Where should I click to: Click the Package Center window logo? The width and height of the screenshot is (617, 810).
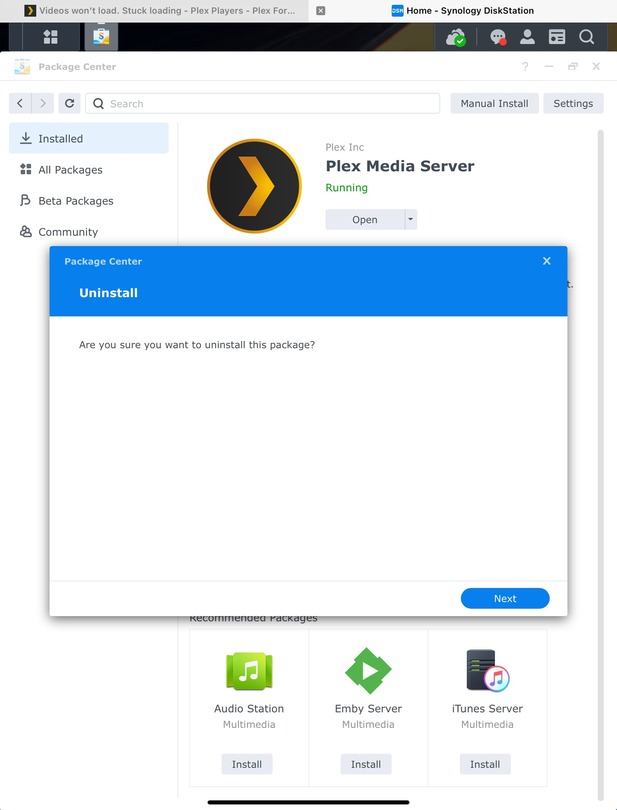[x=22, y=67]
